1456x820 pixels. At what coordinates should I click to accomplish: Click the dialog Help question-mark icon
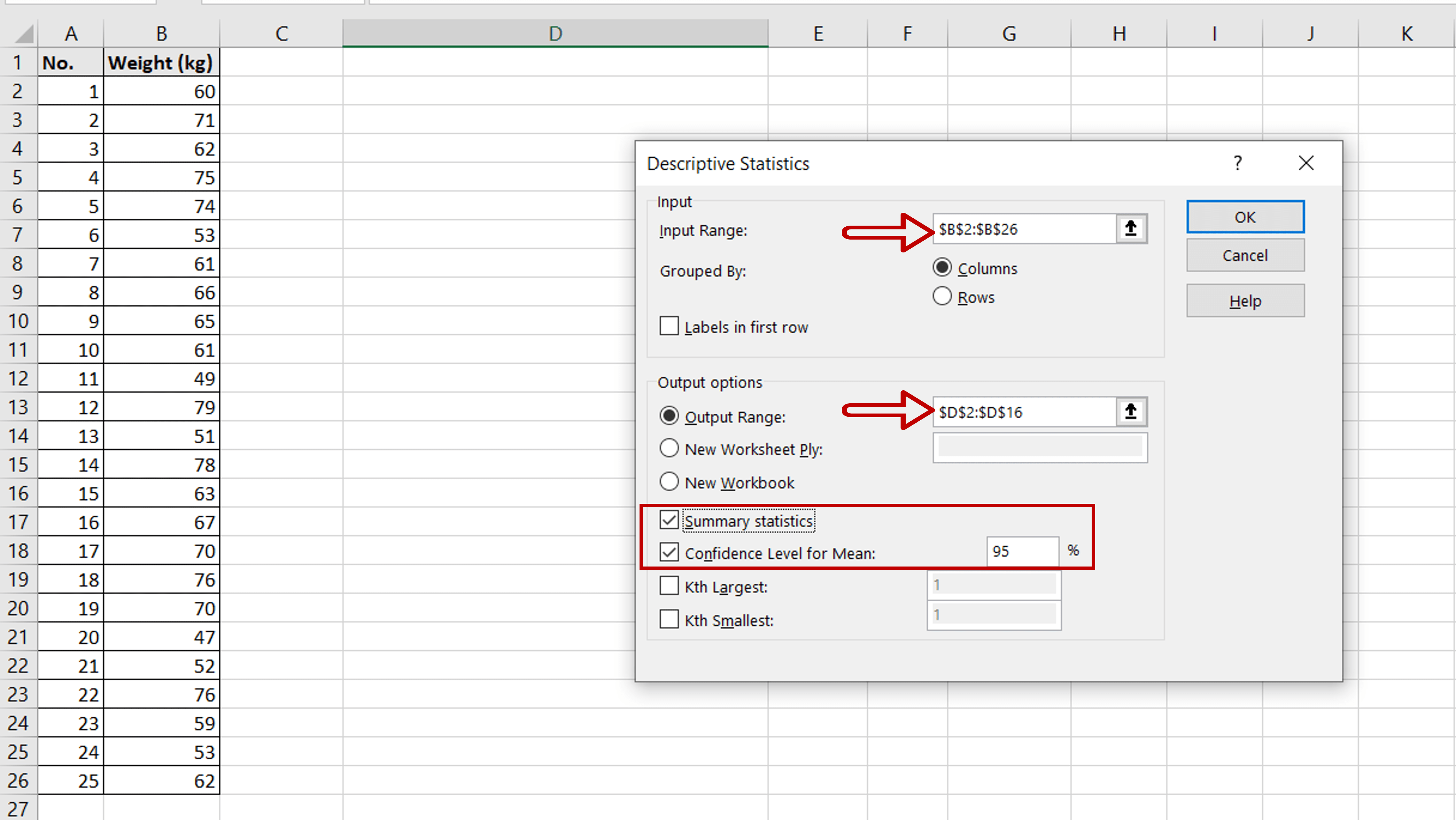1238,163
